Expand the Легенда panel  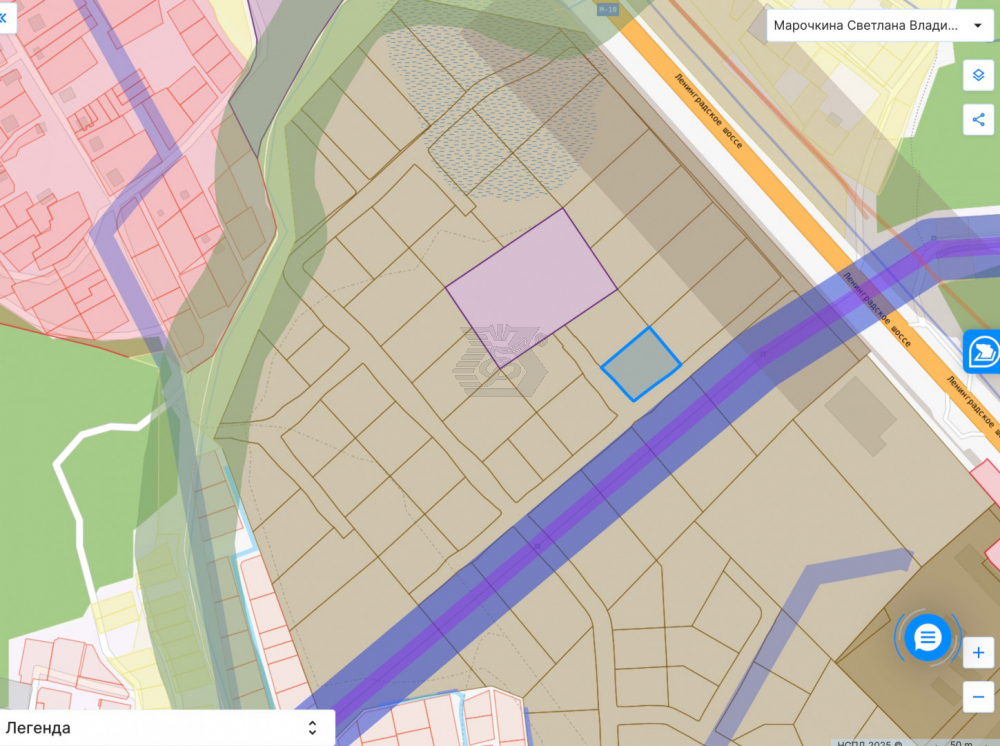[167, 728]
